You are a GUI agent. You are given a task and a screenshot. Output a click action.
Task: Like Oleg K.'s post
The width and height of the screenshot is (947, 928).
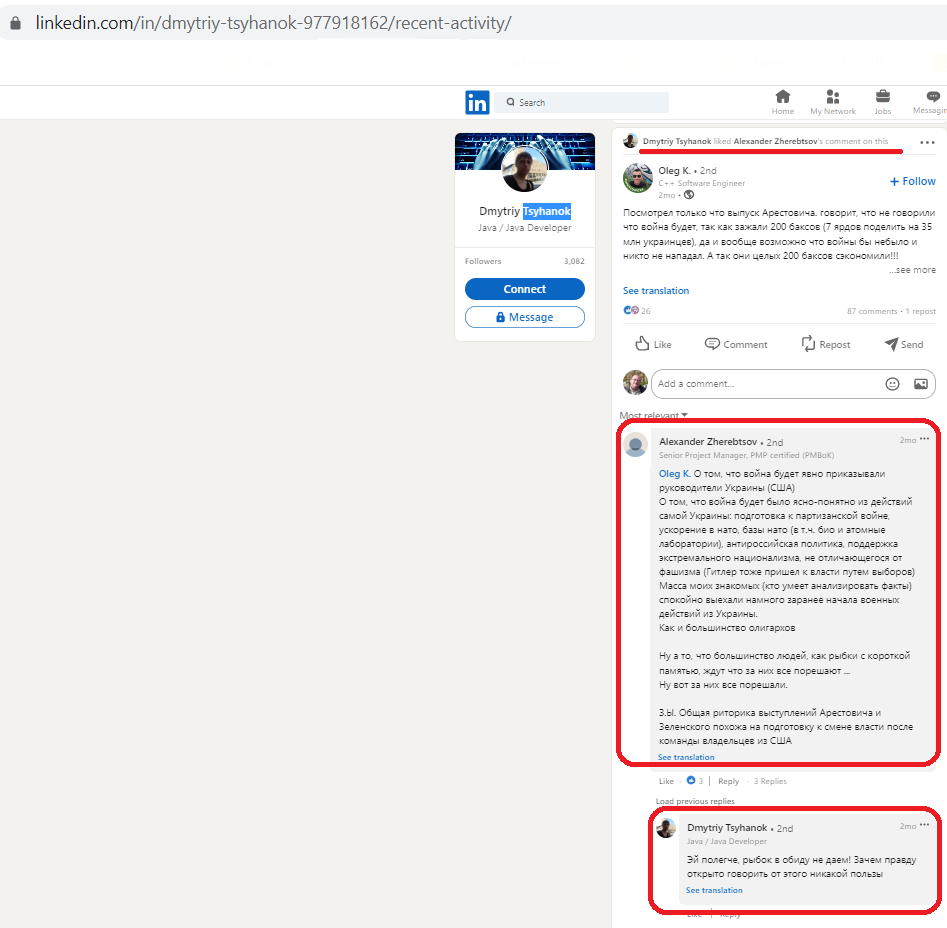tap(653, 344)
